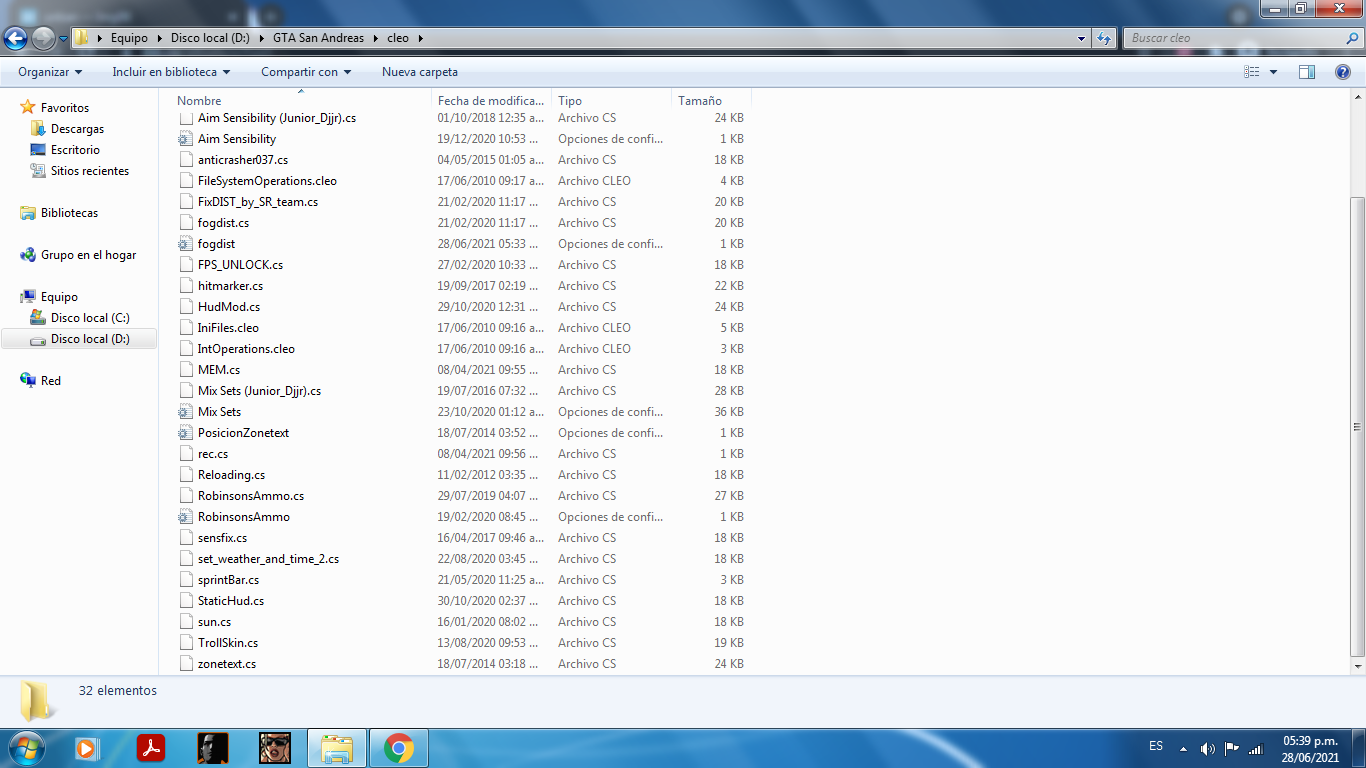The height and width of the screenshot is (768, 1366).
Task: Launch Windows Media Player from taskbar
Action: (88, 748)
